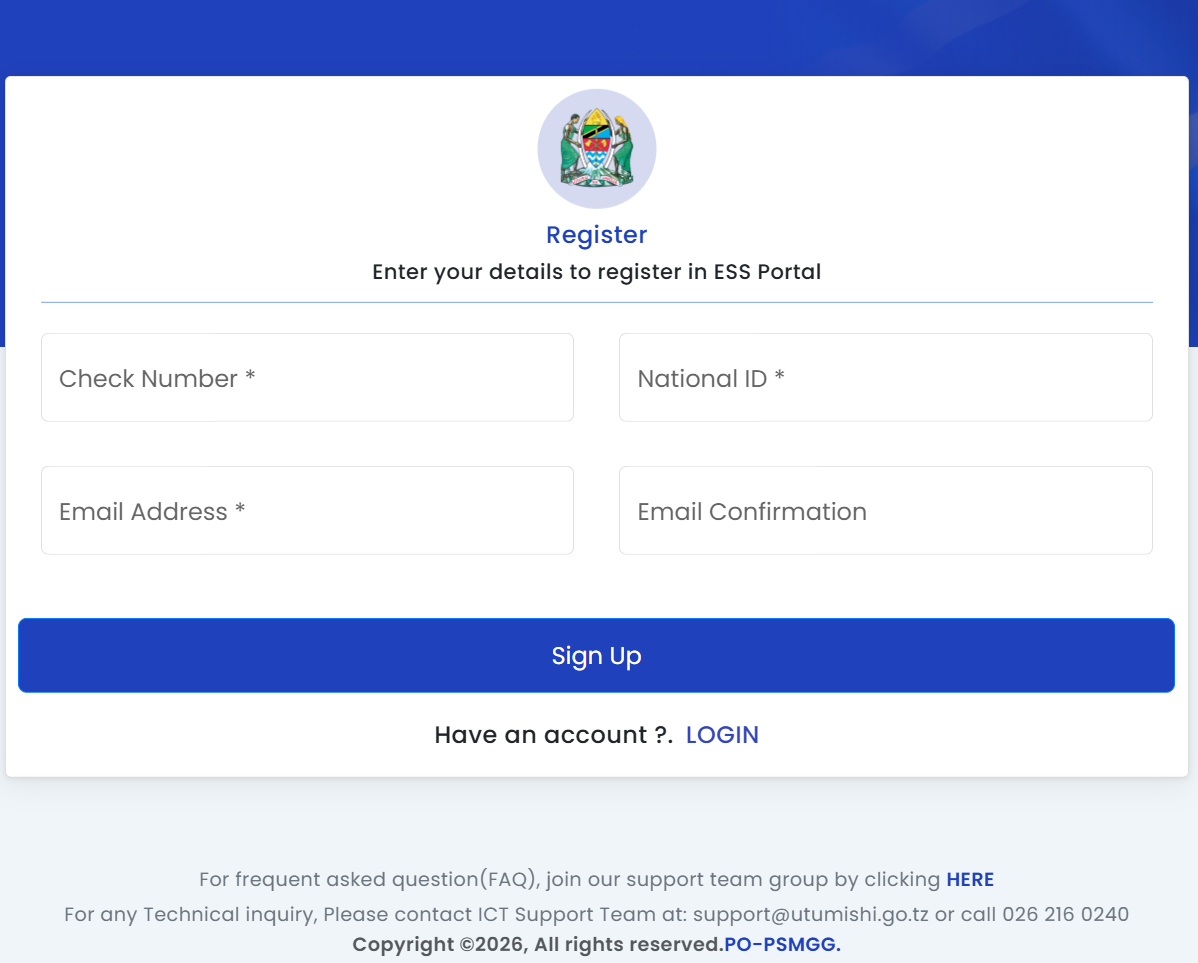Click the 026 216 0240 phone number
The width and height of the screenshot is (1198, 963).
pyautogui.click(x=1065, y=915)
